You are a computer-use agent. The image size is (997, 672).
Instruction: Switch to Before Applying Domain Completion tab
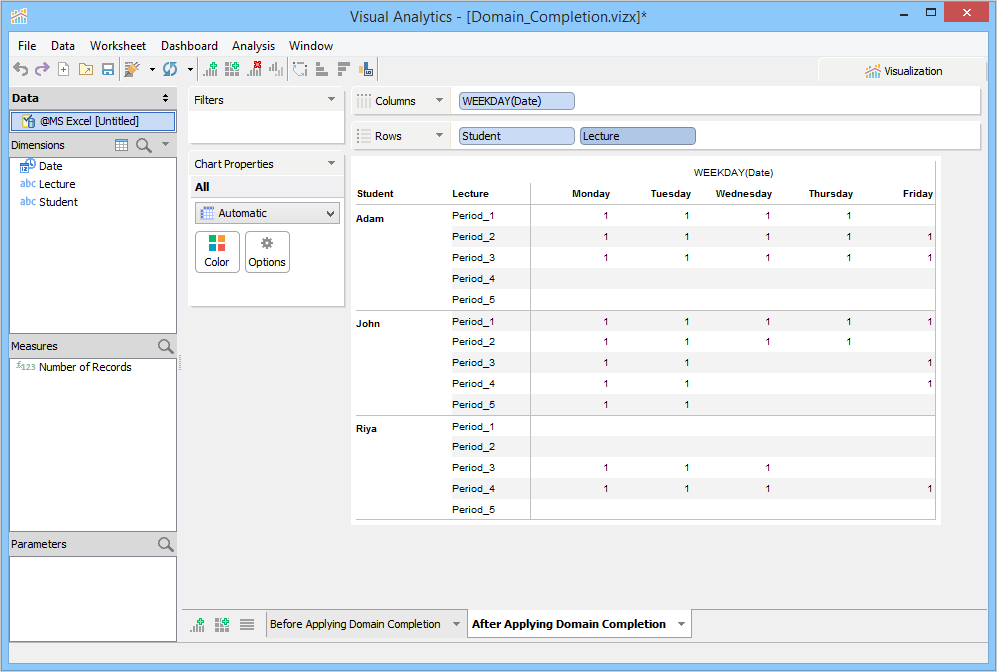[x=355, y=624]
